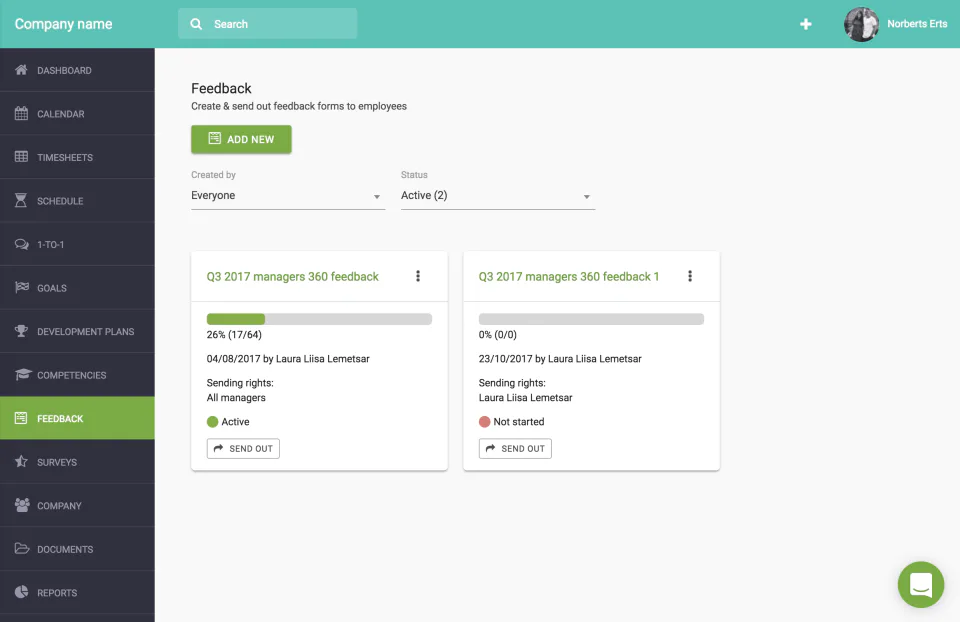Image resolution: width=960 pixels, height=622 pixels.
Task: Click the Schedule hourglass icon
Action: (21, 200)
